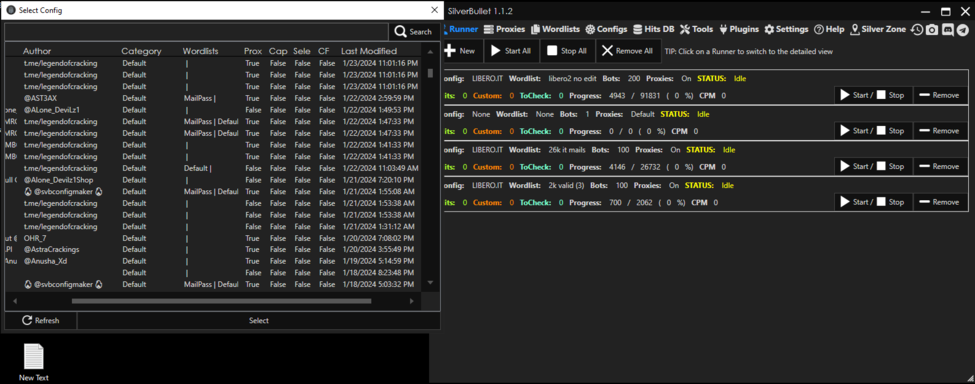The image size is (975, 384).
Task: Click the horizontal scrollbar left arrow
Action: 14,301
